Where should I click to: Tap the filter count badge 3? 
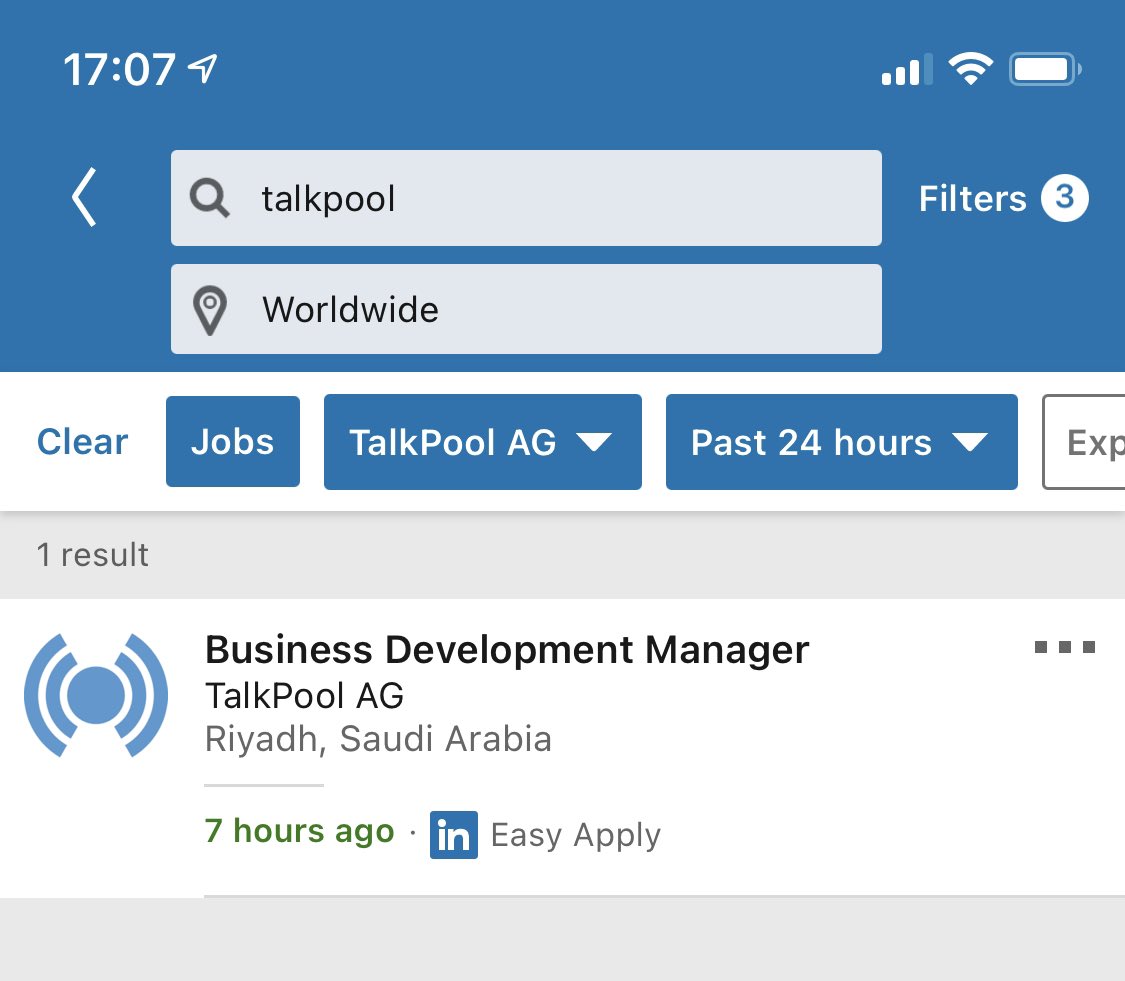tap(1065, 198)
